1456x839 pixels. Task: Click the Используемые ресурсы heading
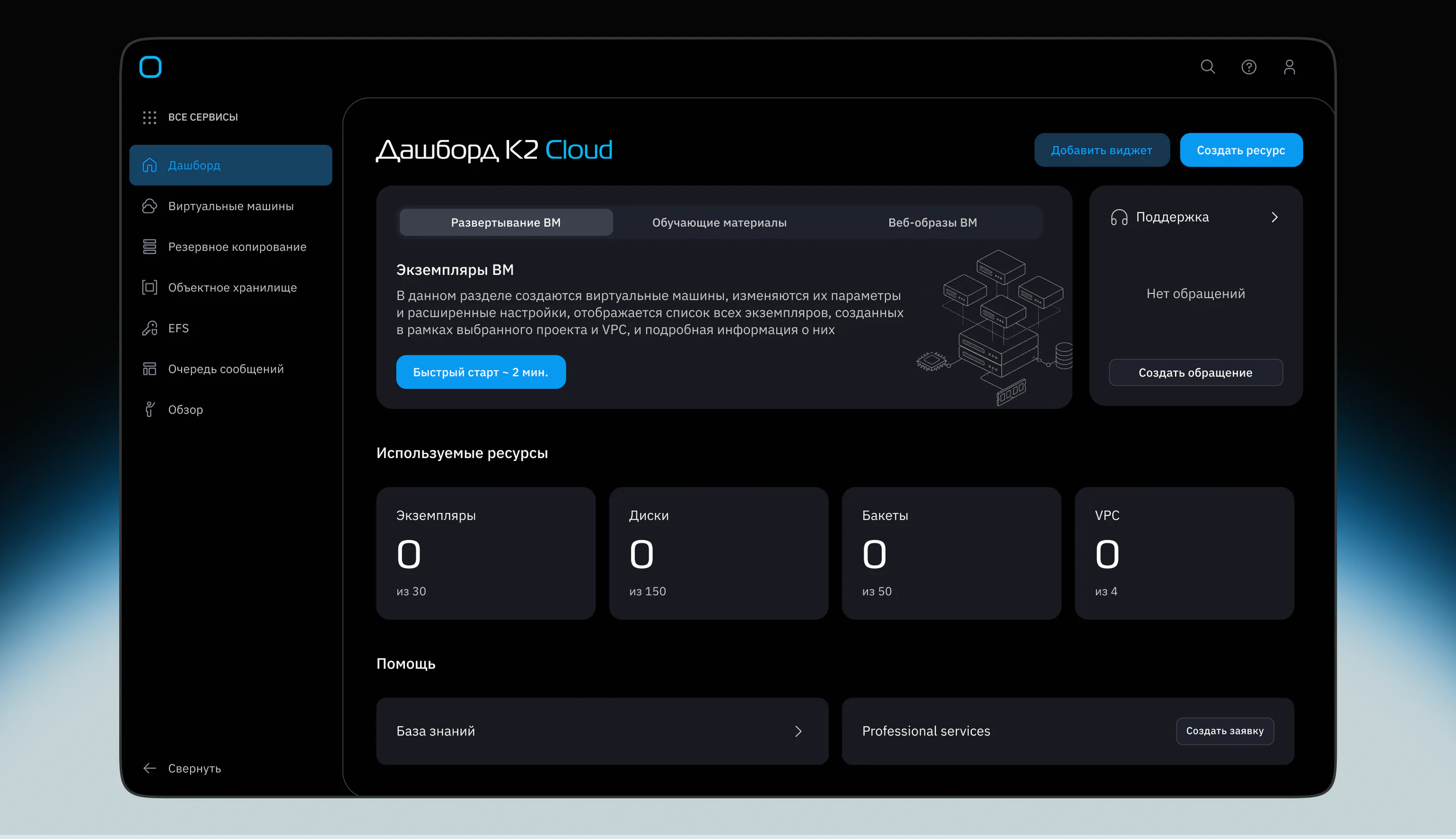click(462, 453)
